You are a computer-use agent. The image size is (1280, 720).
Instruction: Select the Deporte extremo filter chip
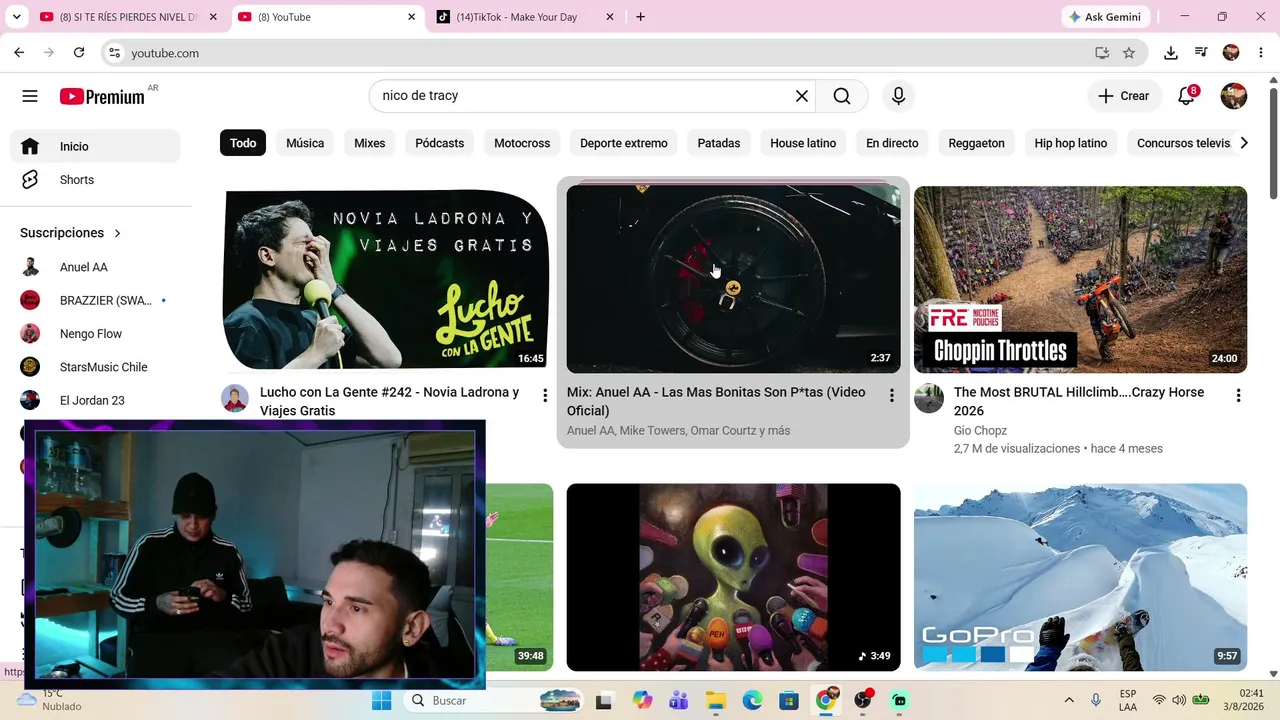tap(624, 143)
